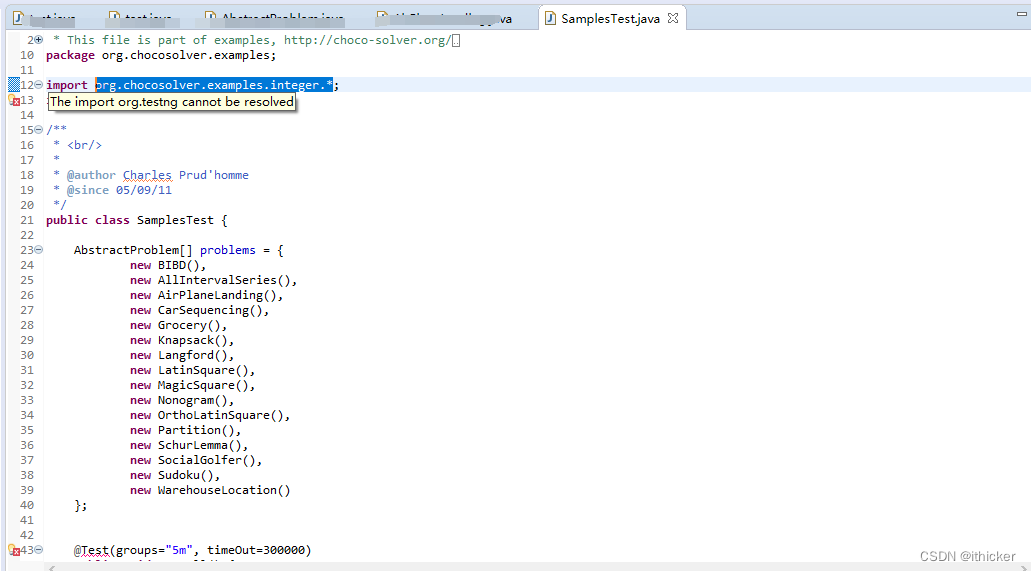Image resolution: width=1031 pixels, height=571 pixels.
Task: Close the SamplesTest.java tab
Action: tap(673, 18)
